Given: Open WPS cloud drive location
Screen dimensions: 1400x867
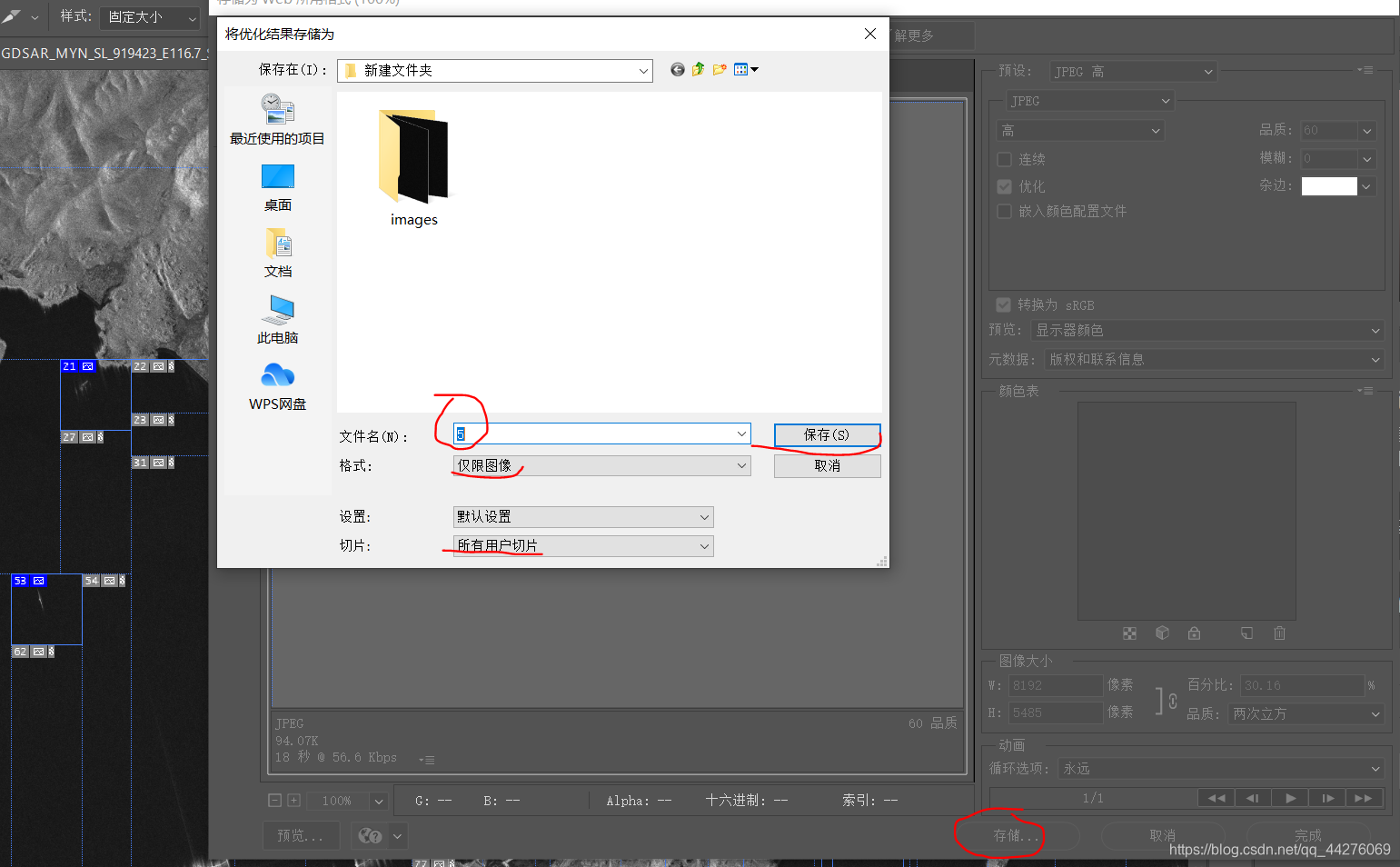Looking at the screenshot, I should [277, 386].
